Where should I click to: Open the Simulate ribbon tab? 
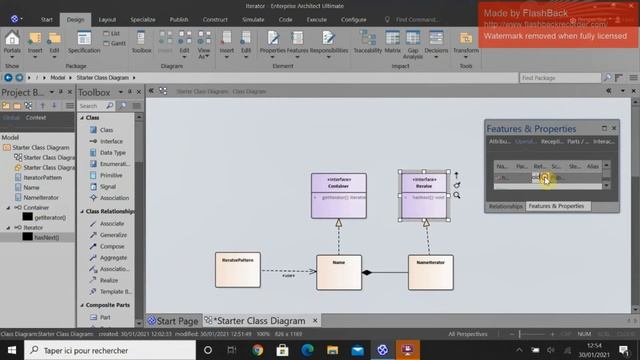point(253,20)
